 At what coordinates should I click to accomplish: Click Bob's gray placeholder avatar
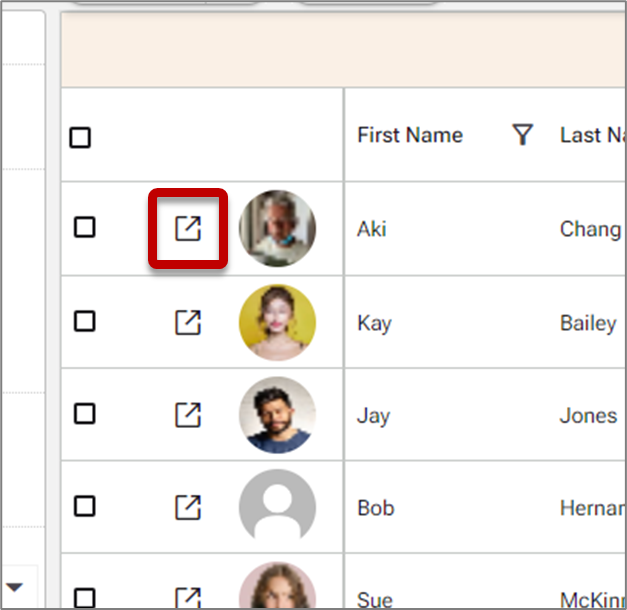[x=277, y=507]
